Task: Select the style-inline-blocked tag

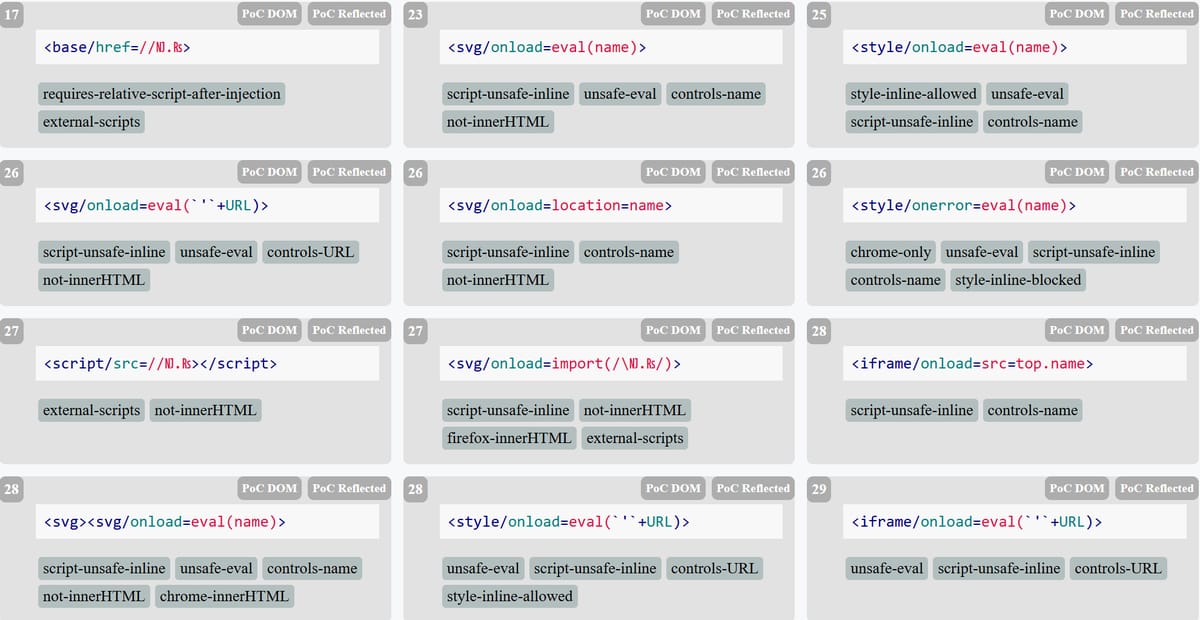Action: pyautogui.click(x=1018, y=280)
